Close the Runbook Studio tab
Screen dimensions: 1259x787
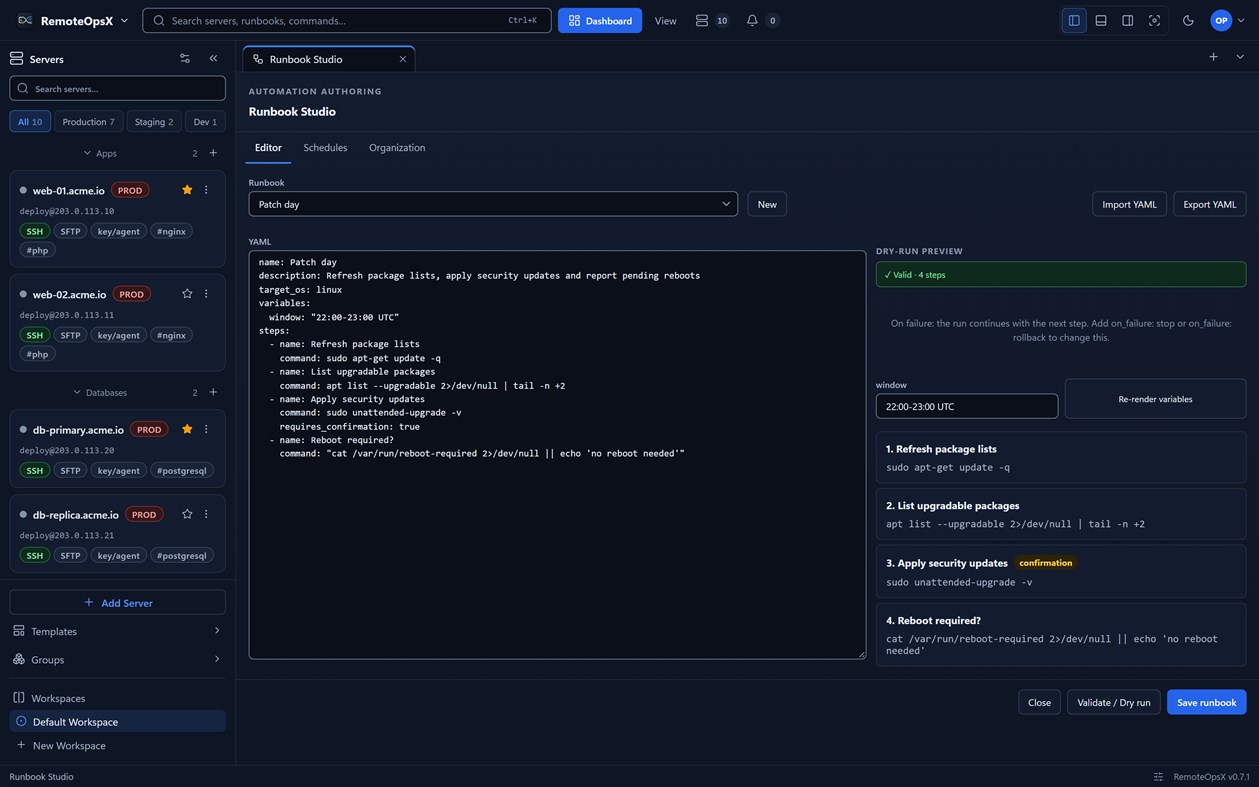point(403,59)
